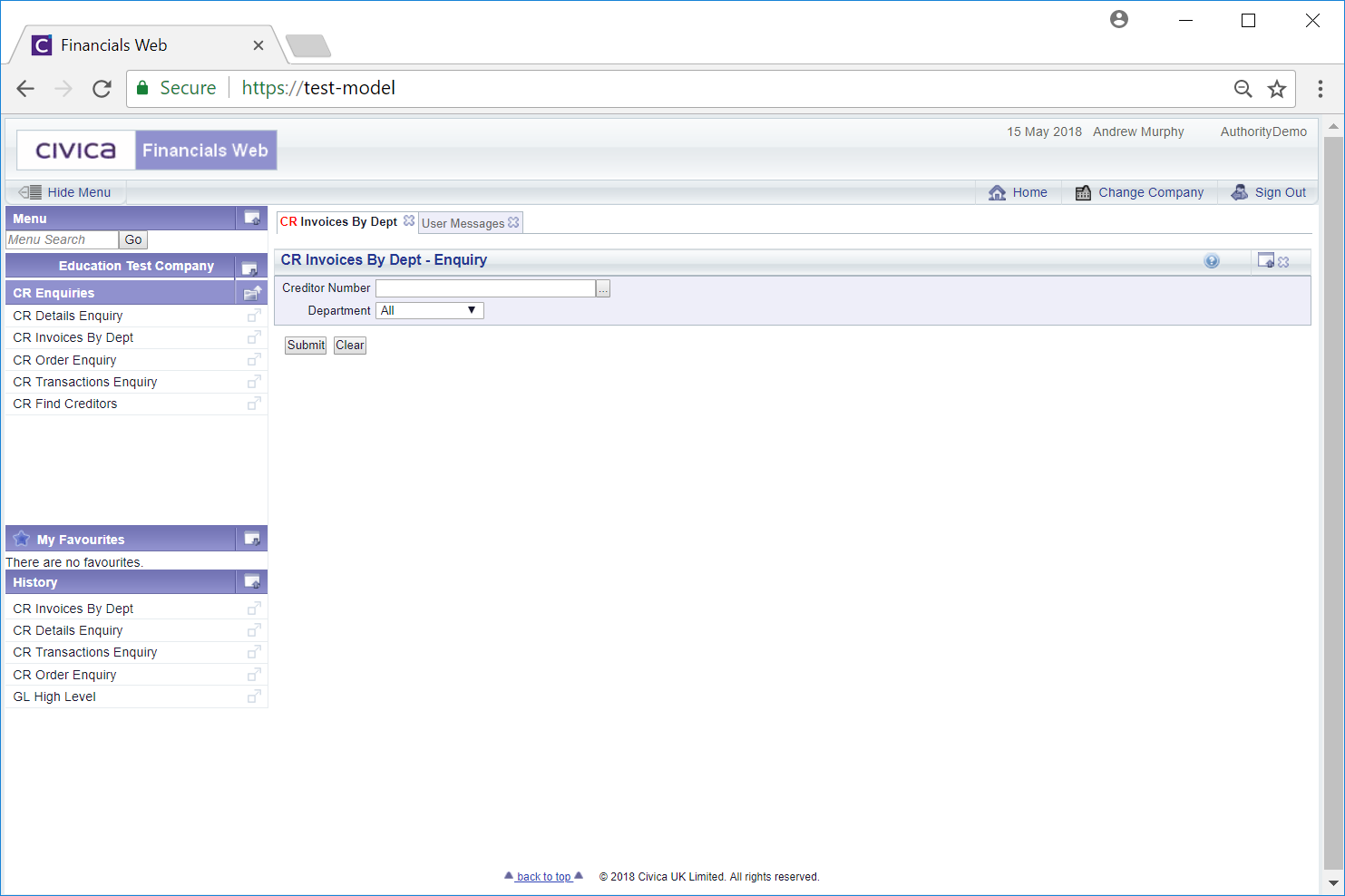Screen dimensions: 1345x896
Task: Click the Chrome profile avatar icon
Action: (x=1119, y=19)
